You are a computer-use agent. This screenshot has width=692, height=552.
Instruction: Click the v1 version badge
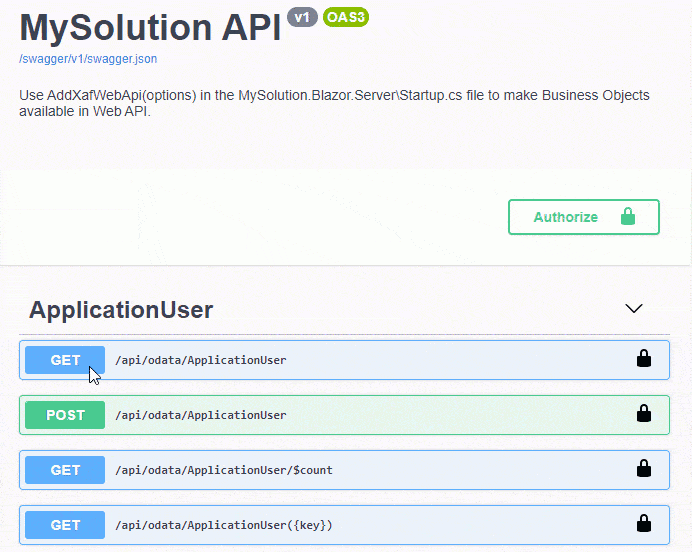click(x=302, y=17)
